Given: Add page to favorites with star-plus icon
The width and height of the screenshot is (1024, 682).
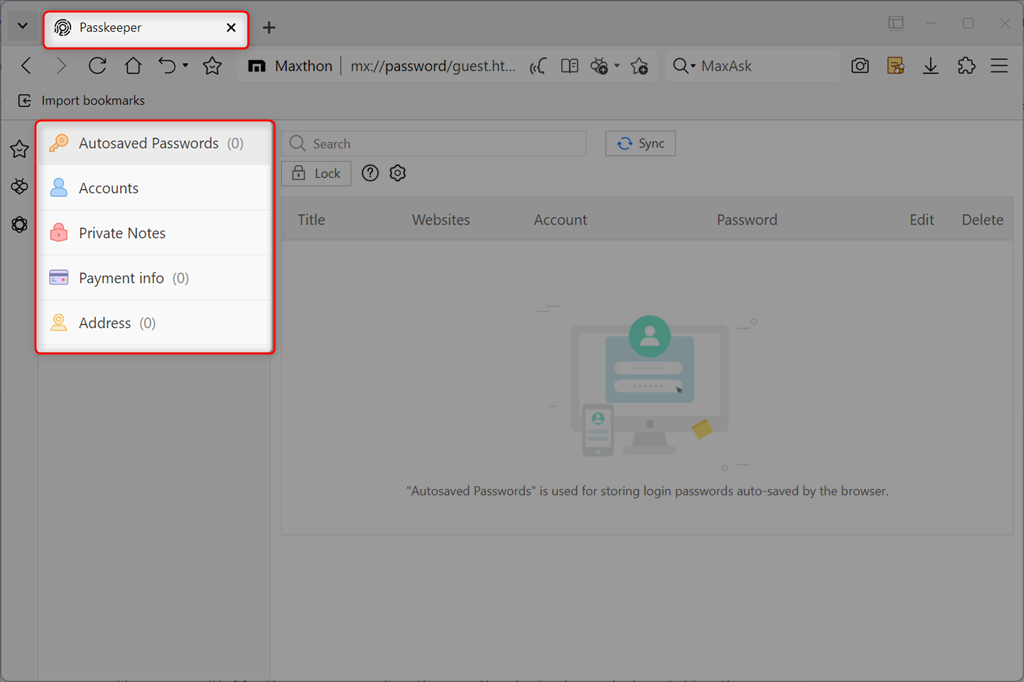Looking at the screenshot, I should (x=639, y=66).
